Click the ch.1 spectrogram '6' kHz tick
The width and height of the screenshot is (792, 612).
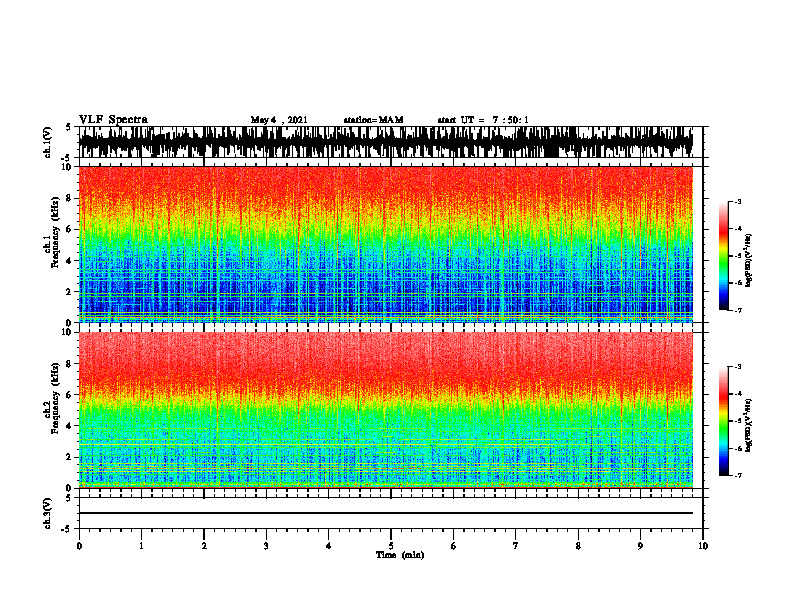[x=69, y=229]
